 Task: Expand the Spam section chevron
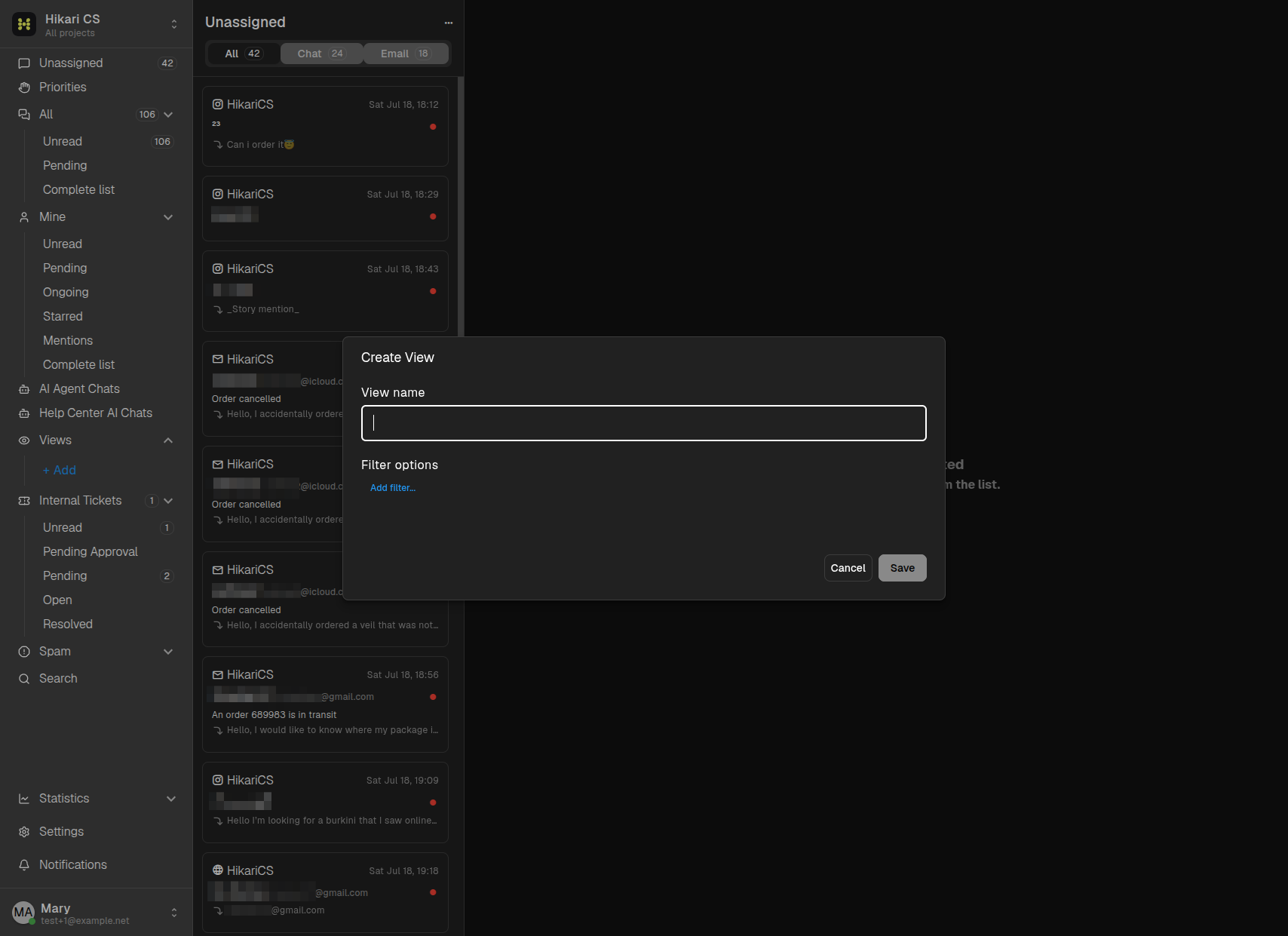tap(168, 652)
